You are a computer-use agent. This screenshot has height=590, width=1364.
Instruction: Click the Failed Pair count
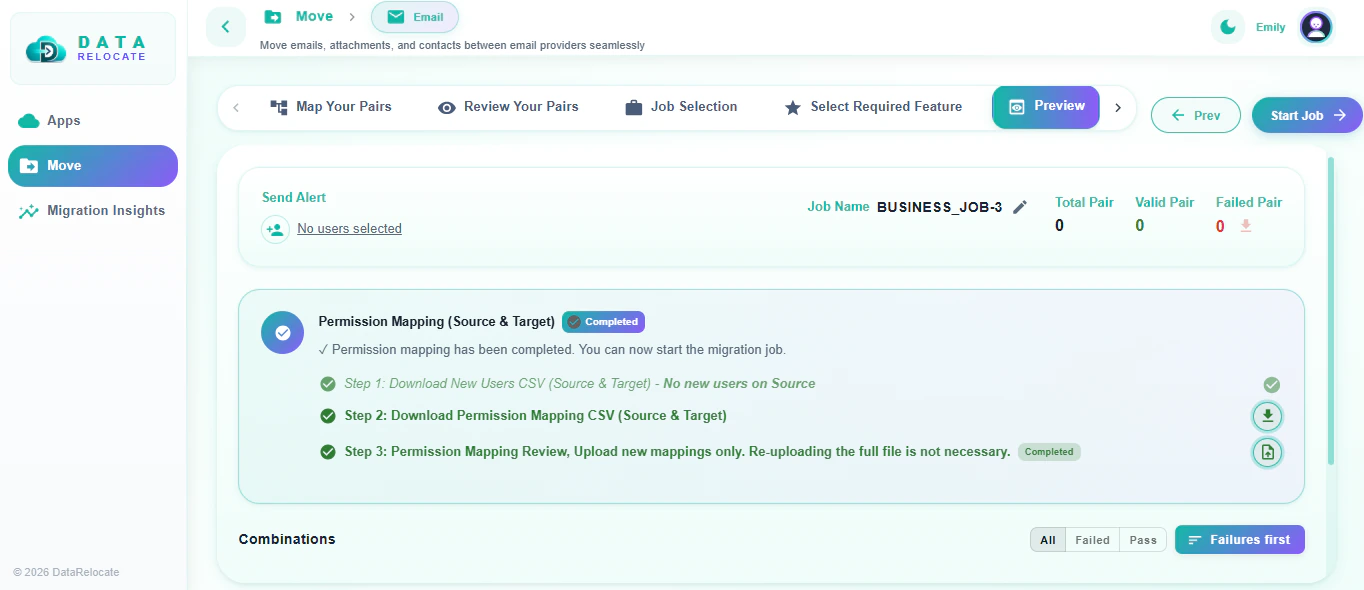click(1220, 227)
